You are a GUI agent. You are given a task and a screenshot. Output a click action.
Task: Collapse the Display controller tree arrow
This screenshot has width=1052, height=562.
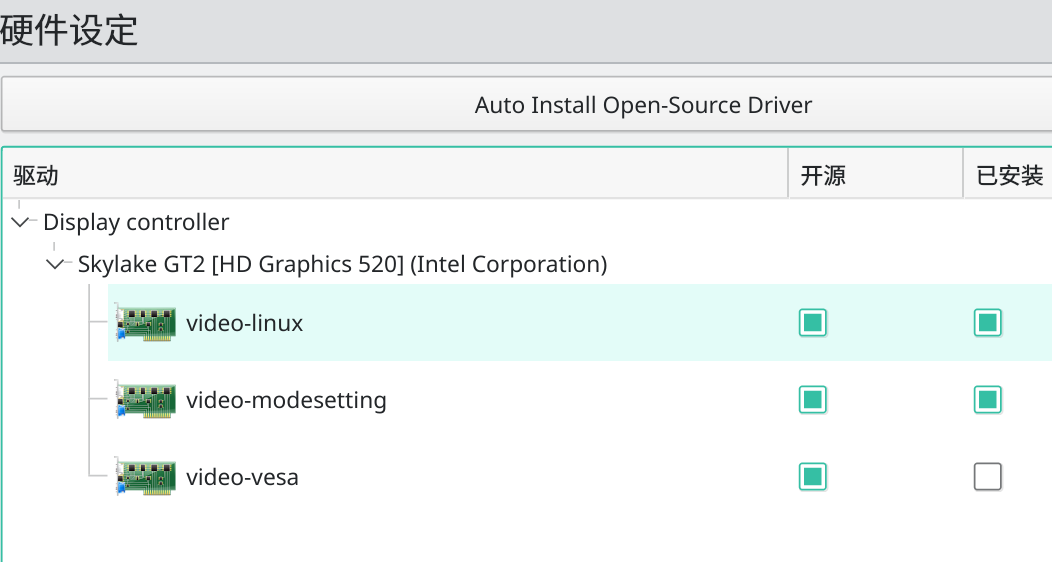pyautogui.click(x=21, y=222)
